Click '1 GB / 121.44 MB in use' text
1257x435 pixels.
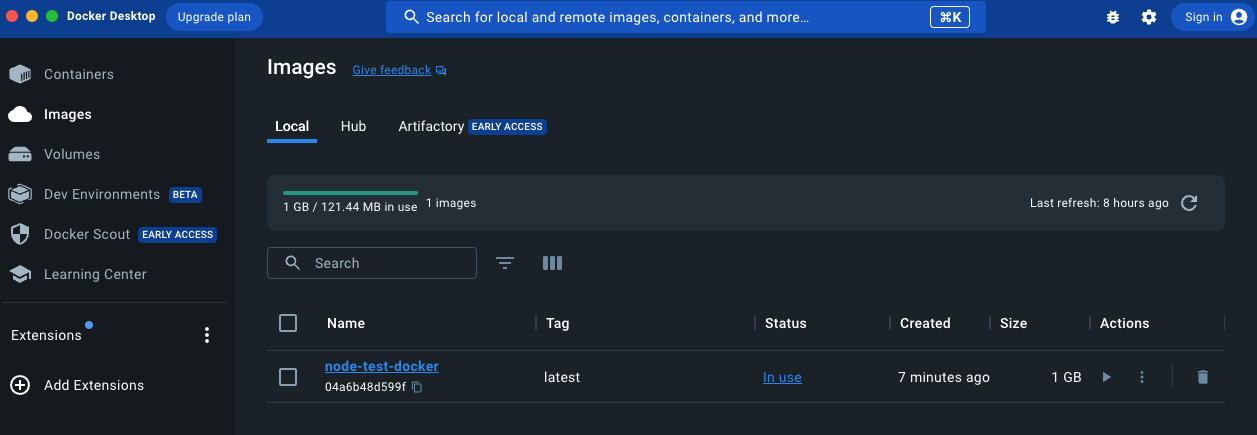pos(350,207)
